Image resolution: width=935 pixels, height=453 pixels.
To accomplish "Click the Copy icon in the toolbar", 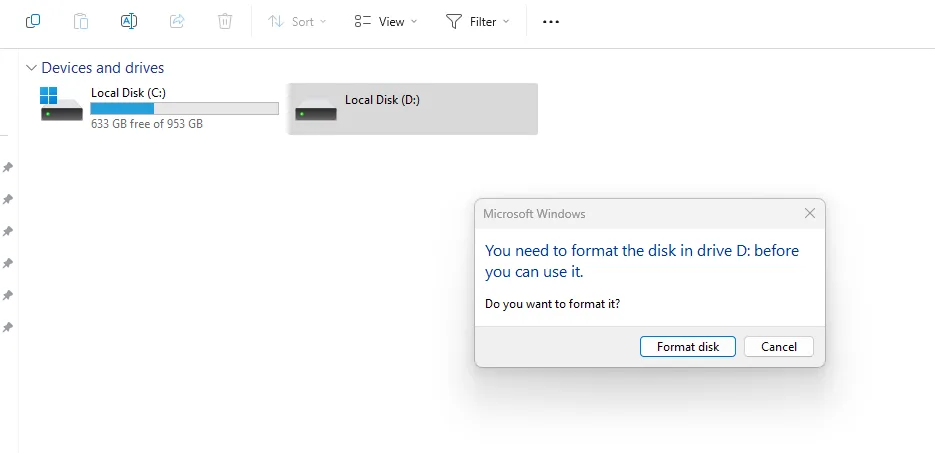I will (33, 21).
